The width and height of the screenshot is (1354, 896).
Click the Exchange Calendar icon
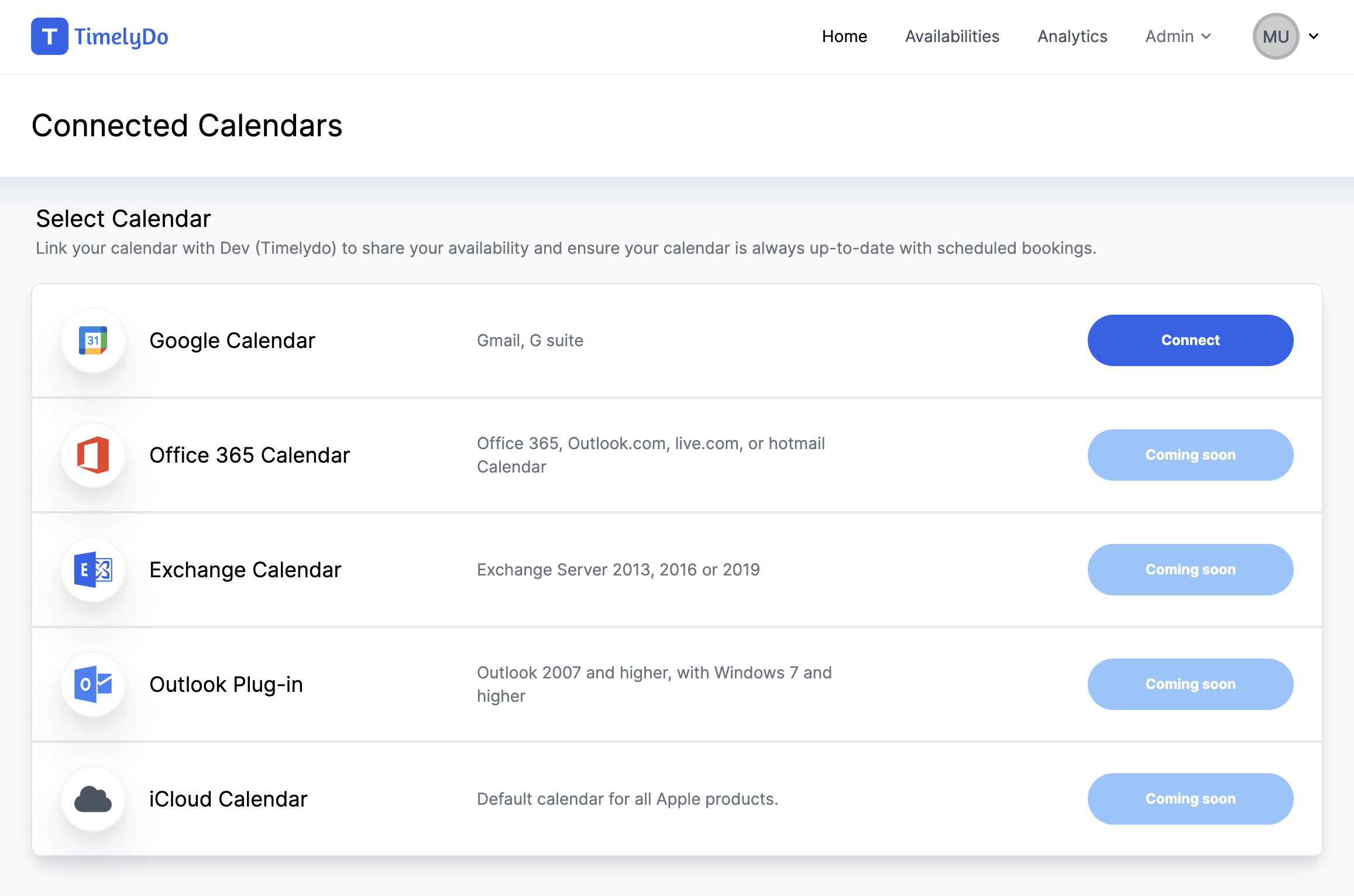point(93,570)
